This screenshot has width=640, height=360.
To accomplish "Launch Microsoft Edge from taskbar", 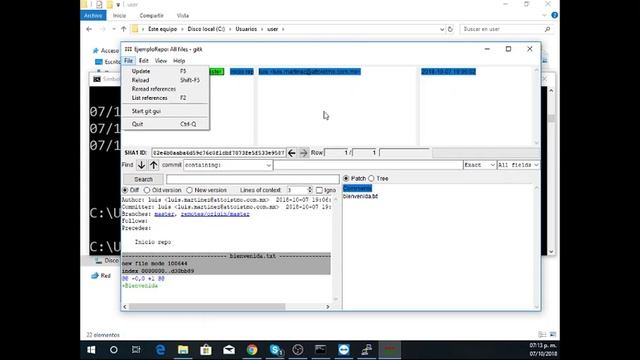I will [x=160, y=350].
